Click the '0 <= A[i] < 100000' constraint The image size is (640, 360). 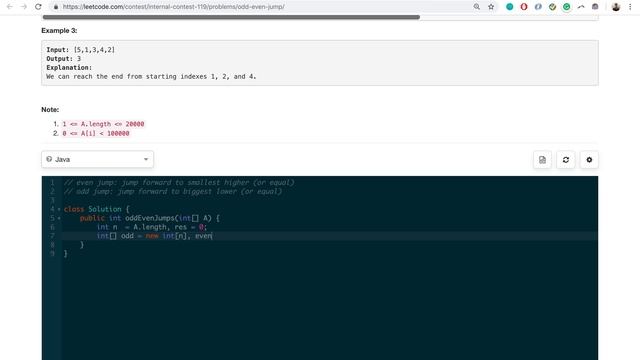pos(96,133)
